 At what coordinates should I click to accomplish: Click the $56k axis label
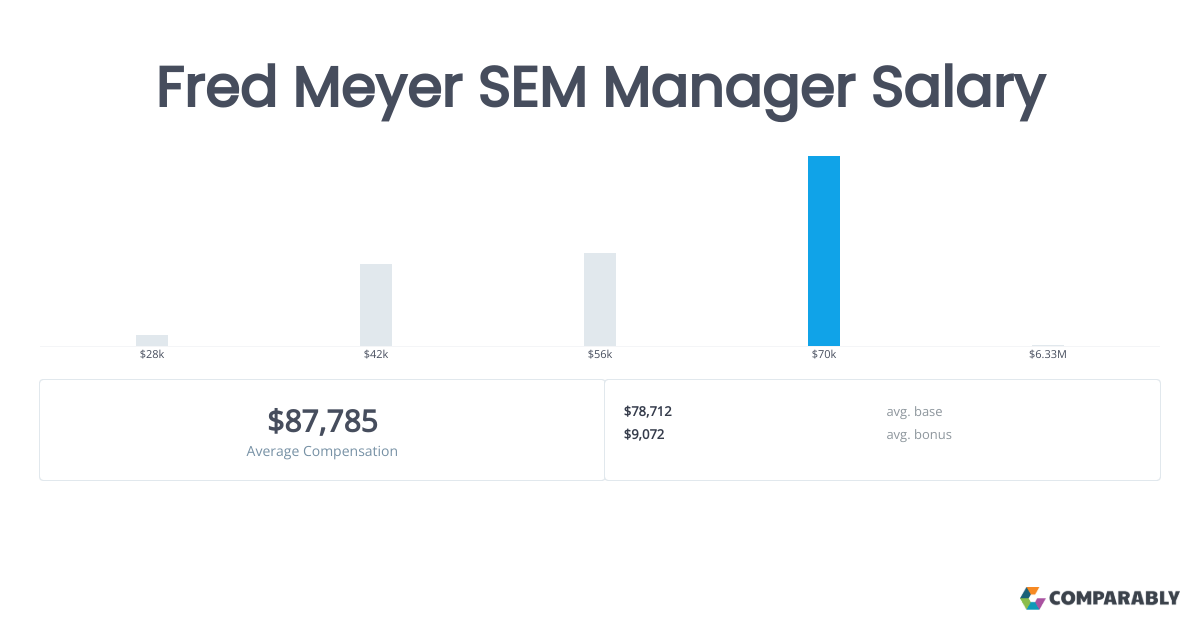pos(600,354)
